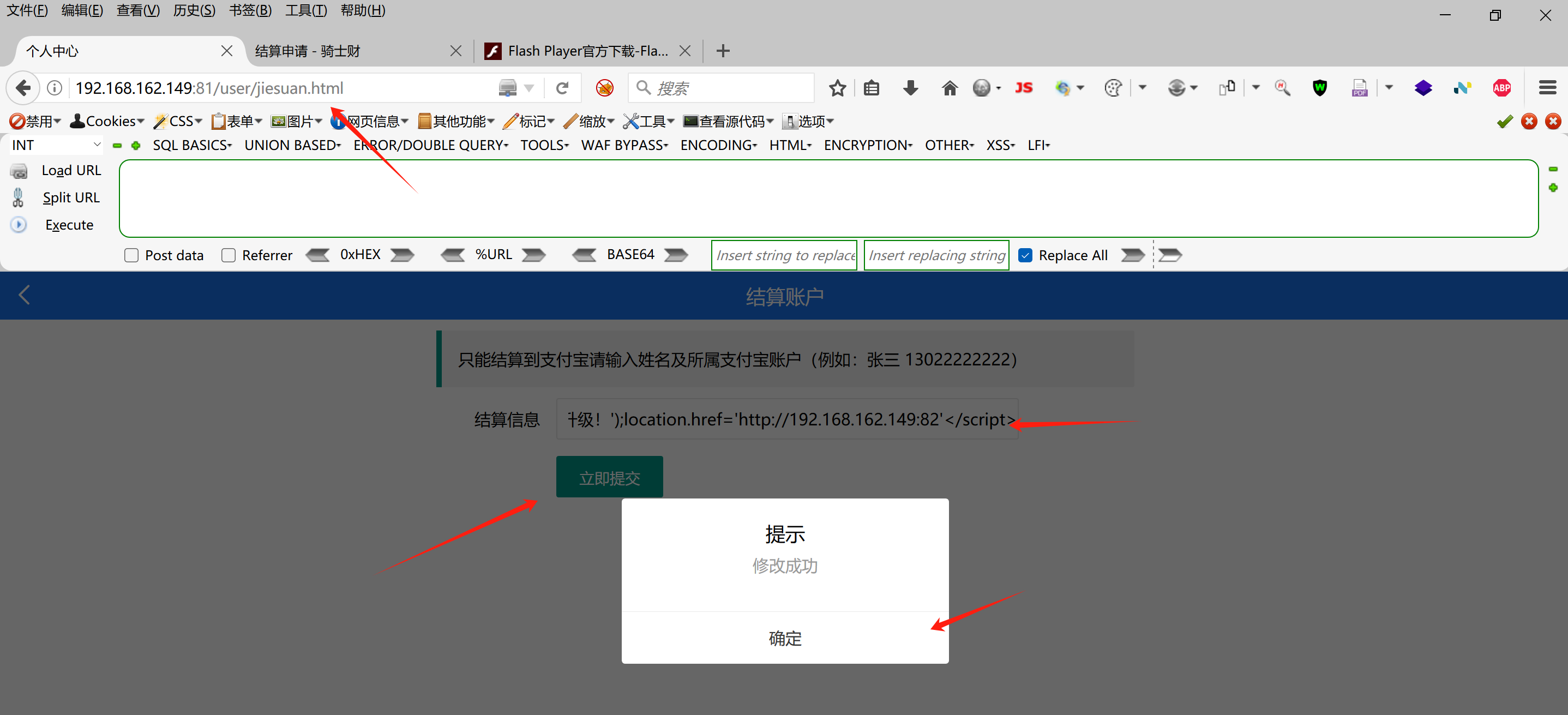Viewport: 1568px width, 715px height.
Task: Expand the SQL BASICS menu
Action: point(192,146)
